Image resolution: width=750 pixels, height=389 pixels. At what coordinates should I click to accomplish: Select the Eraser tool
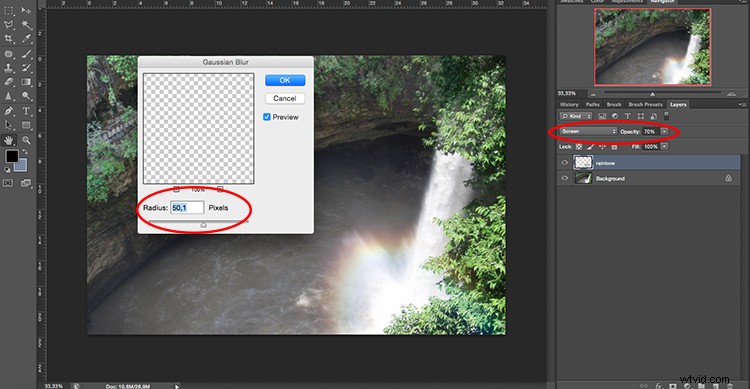coord(9,82)
